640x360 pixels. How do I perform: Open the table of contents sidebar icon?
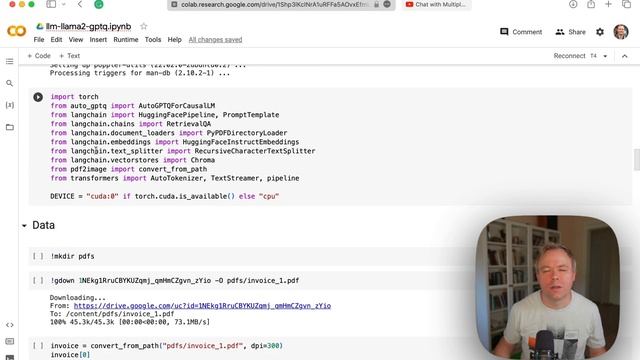click(9, 61)
